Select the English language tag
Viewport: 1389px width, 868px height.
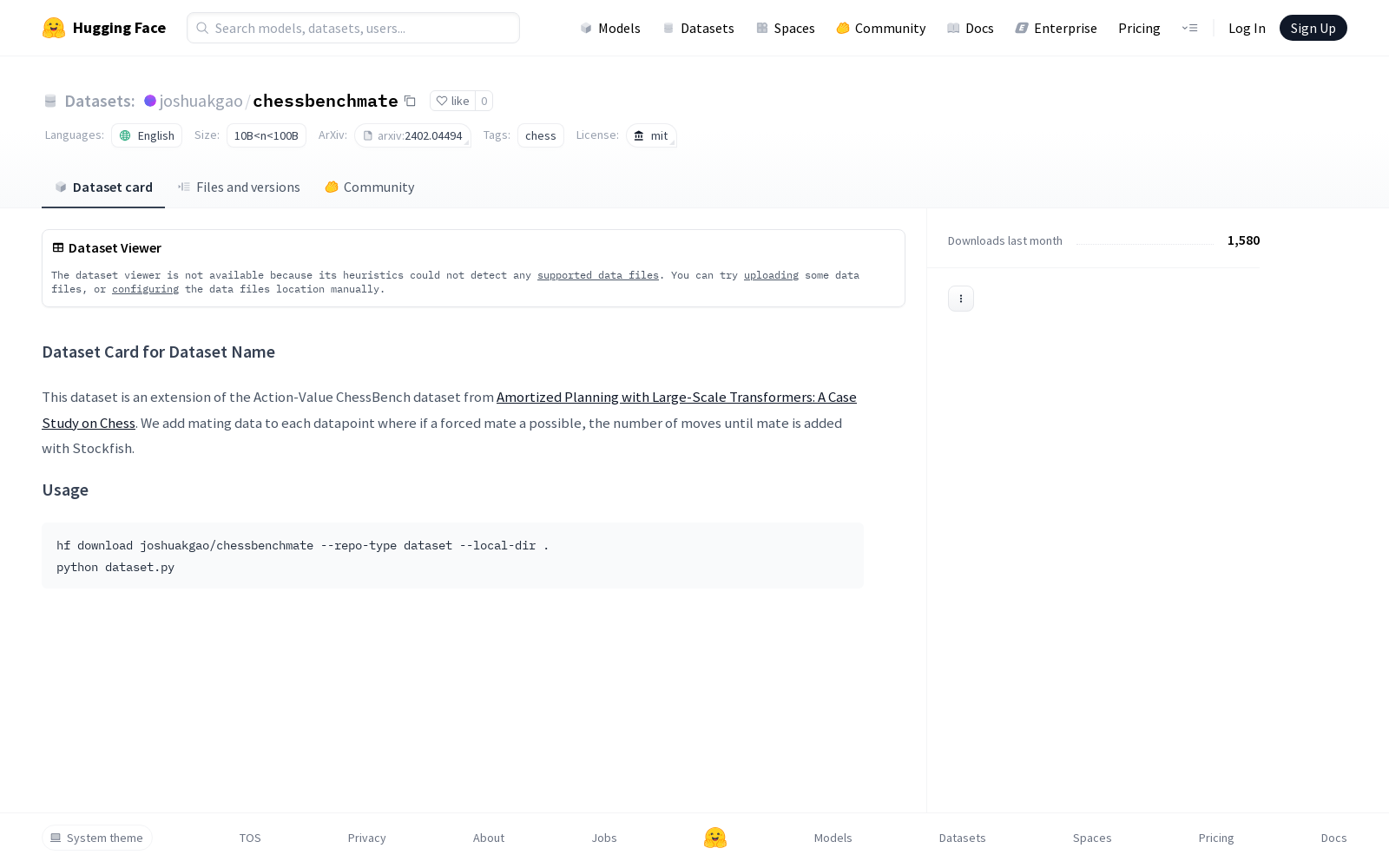point(147,135)
